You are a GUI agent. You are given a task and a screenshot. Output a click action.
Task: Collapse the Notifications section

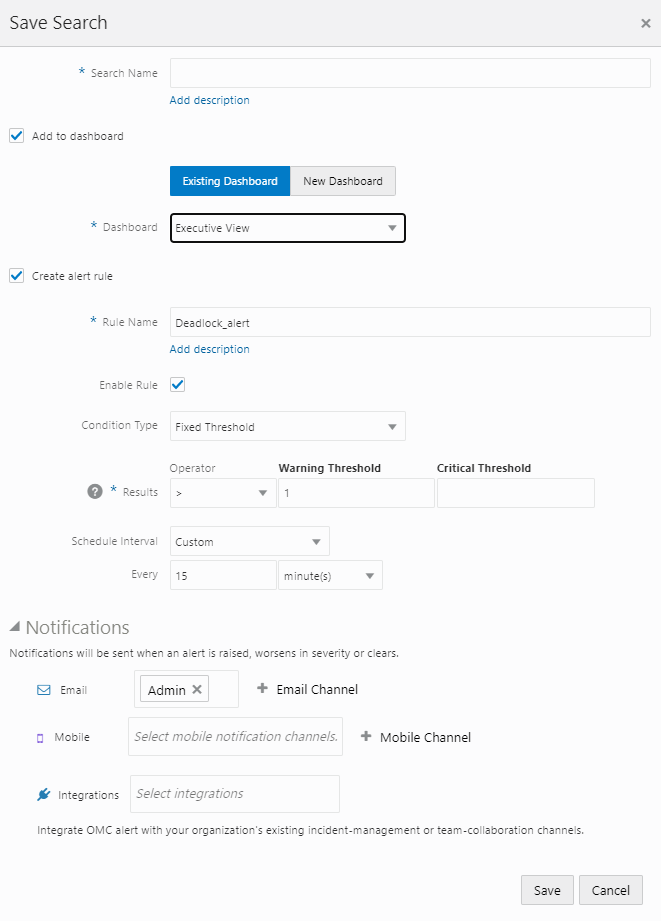click(x=14, y=626)
